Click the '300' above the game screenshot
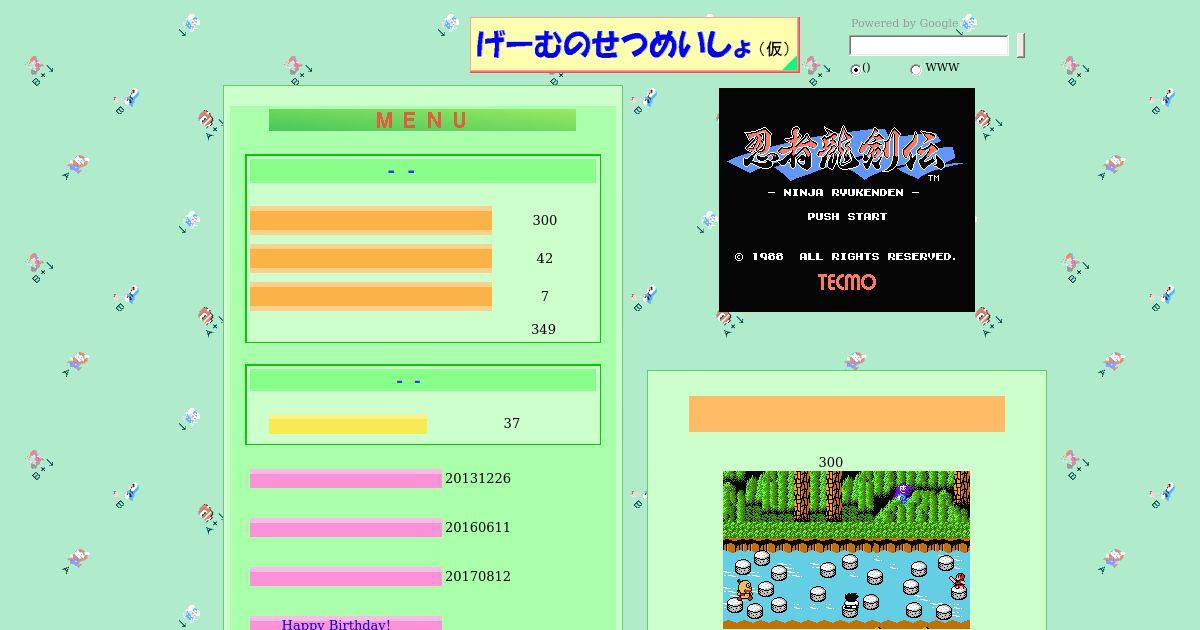1200x630 pixels. (831, 462)
